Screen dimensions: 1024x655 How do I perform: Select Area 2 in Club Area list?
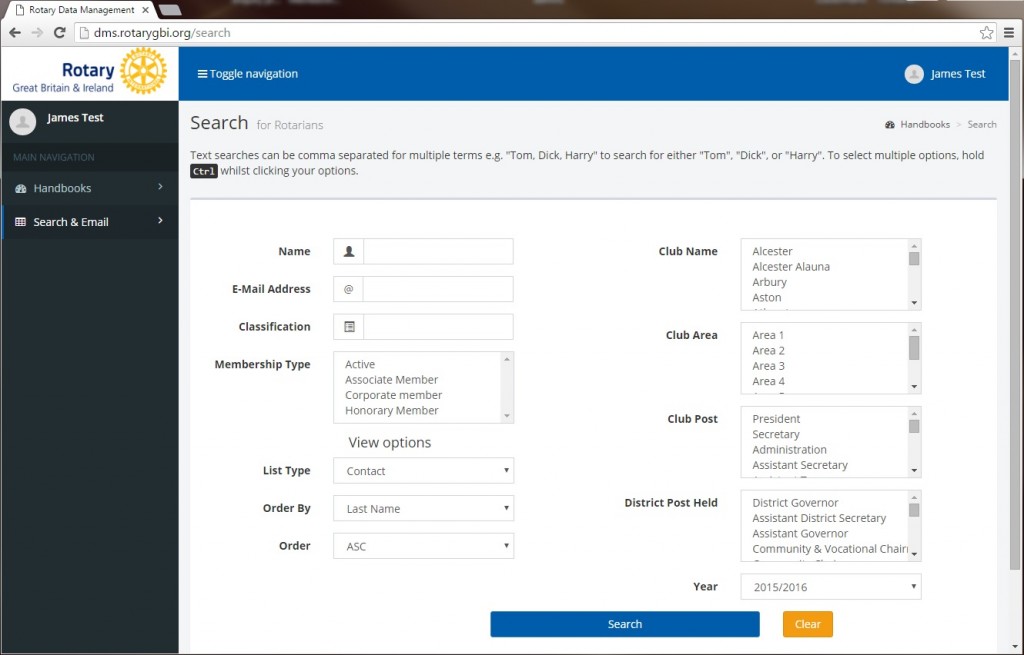point(768,351)
